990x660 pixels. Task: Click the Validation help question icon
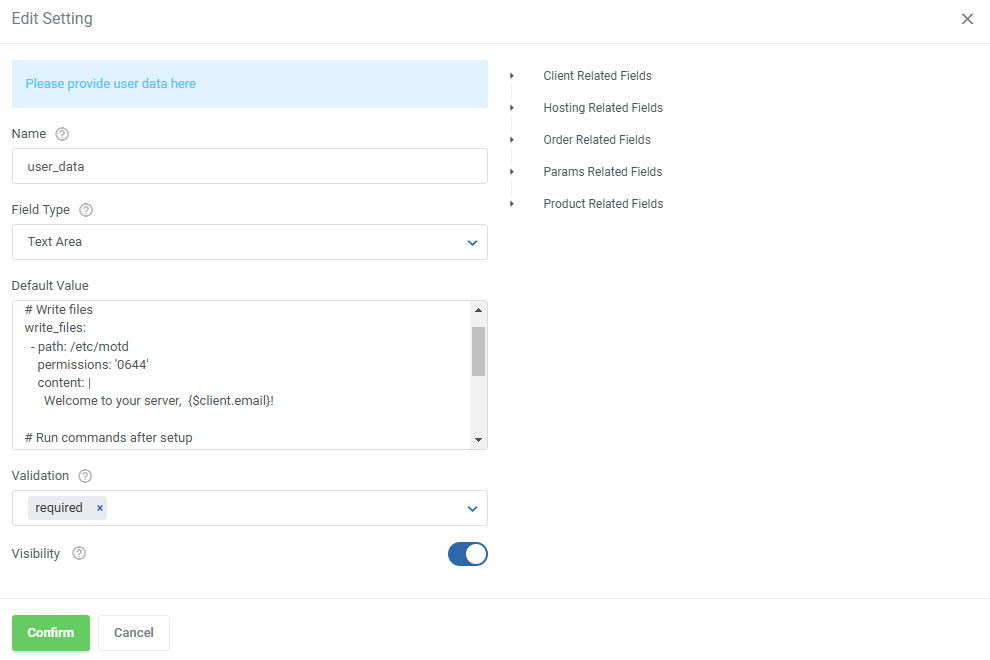click(85, 476)
